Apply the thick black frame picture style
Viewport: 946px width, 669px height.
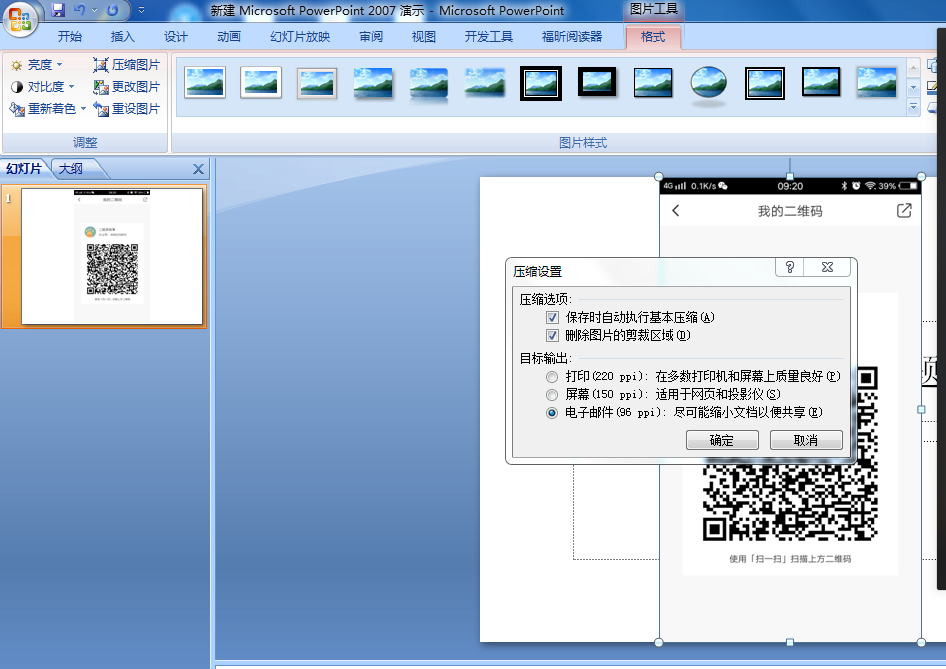597,82
